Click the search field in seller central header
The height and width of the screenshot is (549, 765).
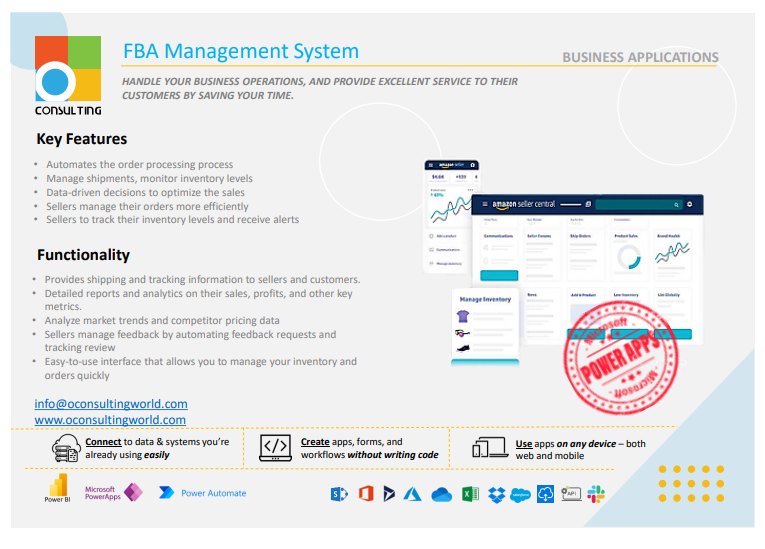point(639,204)
